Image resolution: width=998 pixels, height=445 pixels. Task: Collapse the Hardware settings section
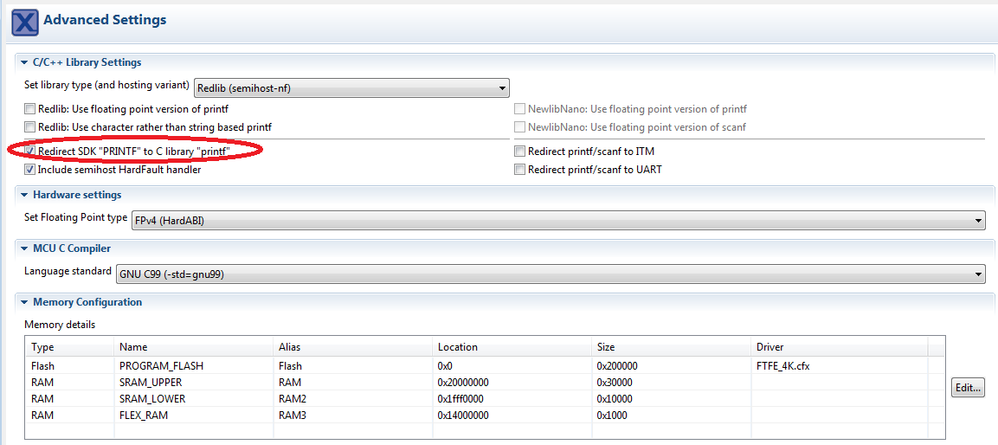[24, 195]
